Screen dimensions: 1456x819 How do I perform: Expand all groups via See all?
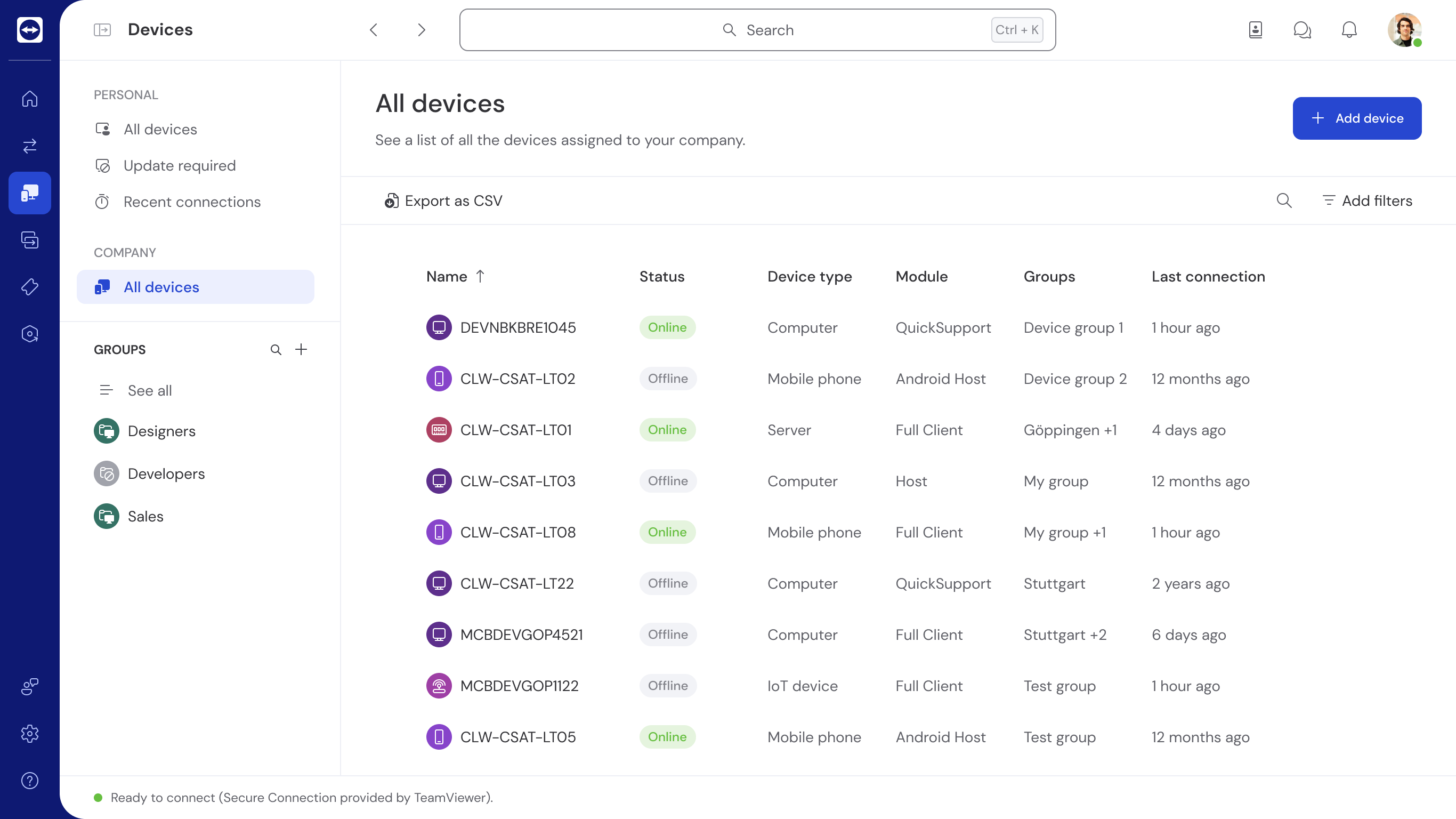tap(149, 390)
